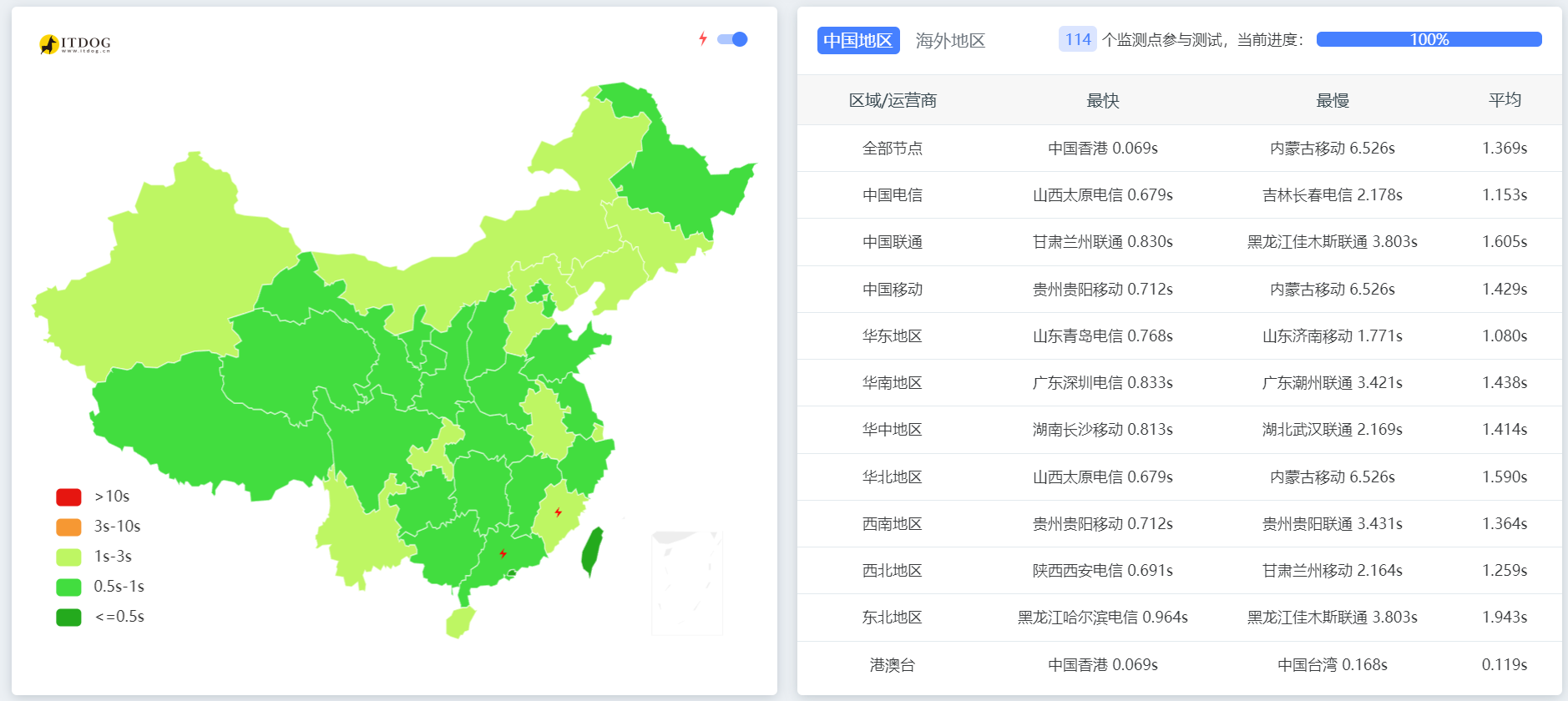This screenshot has height=701, width=1568.
Task: Toggle the orange 3s-10s legend item
Action: [x=68, y=527]
